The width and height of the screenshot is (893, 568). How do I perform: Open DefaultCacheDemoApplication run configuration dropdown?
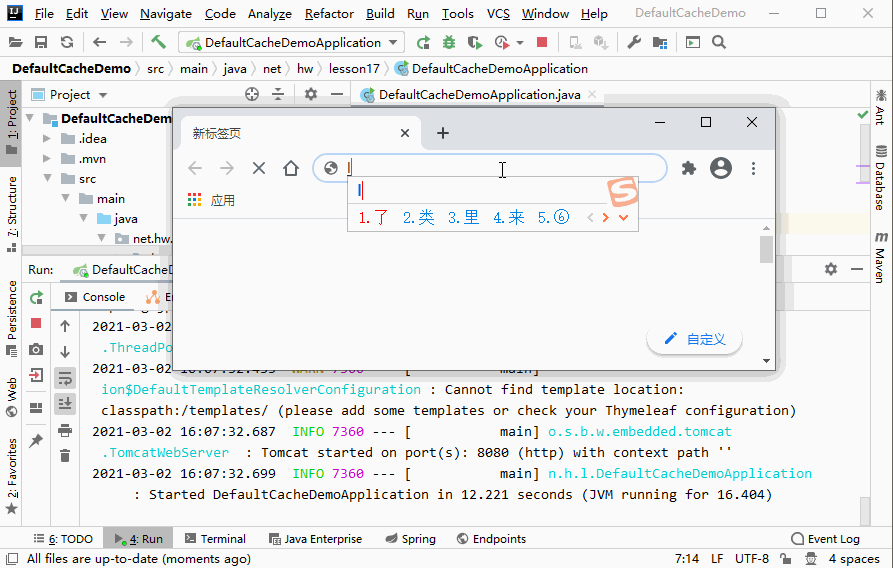(292, 42)
